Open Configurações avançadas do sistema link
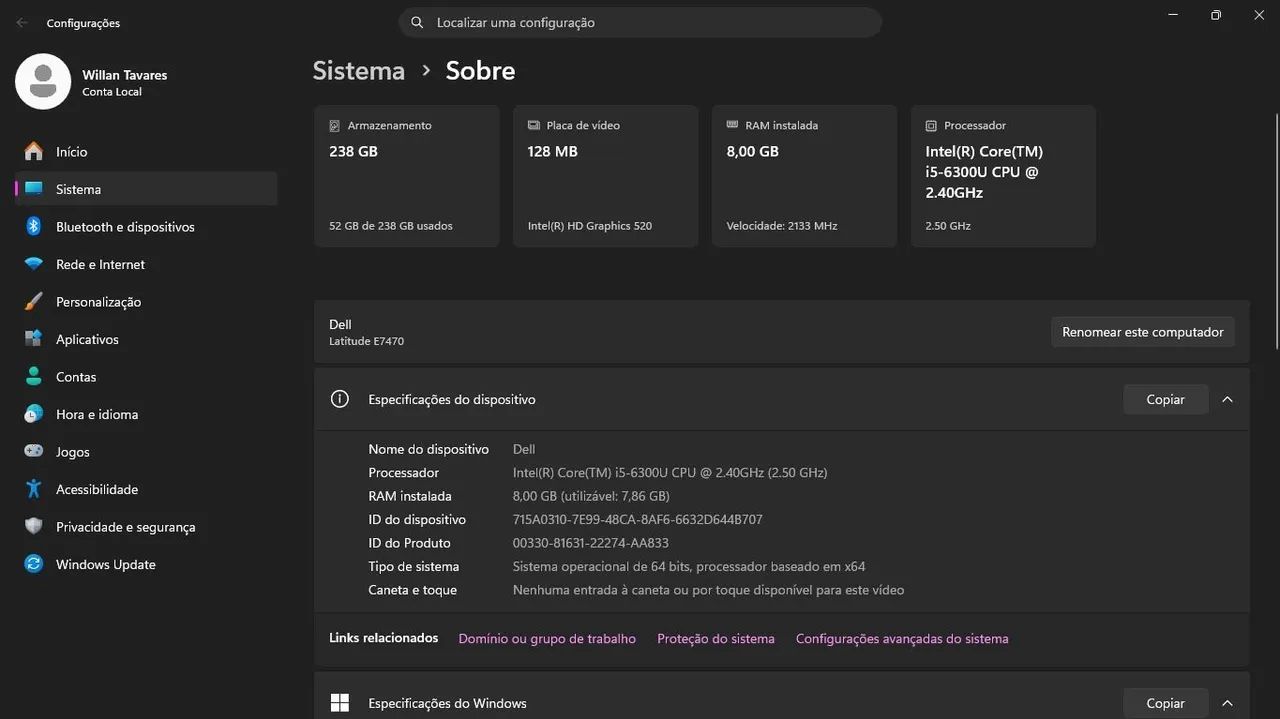 [902, 639]
